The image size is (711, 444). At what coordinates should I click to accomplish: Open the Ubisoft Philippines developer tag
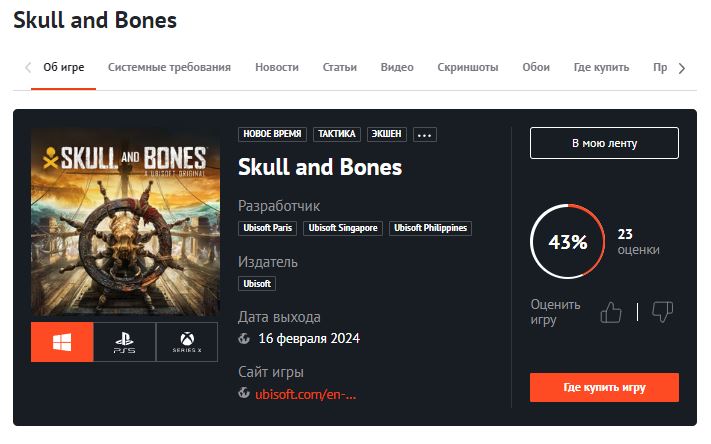(x=430, y=228)
